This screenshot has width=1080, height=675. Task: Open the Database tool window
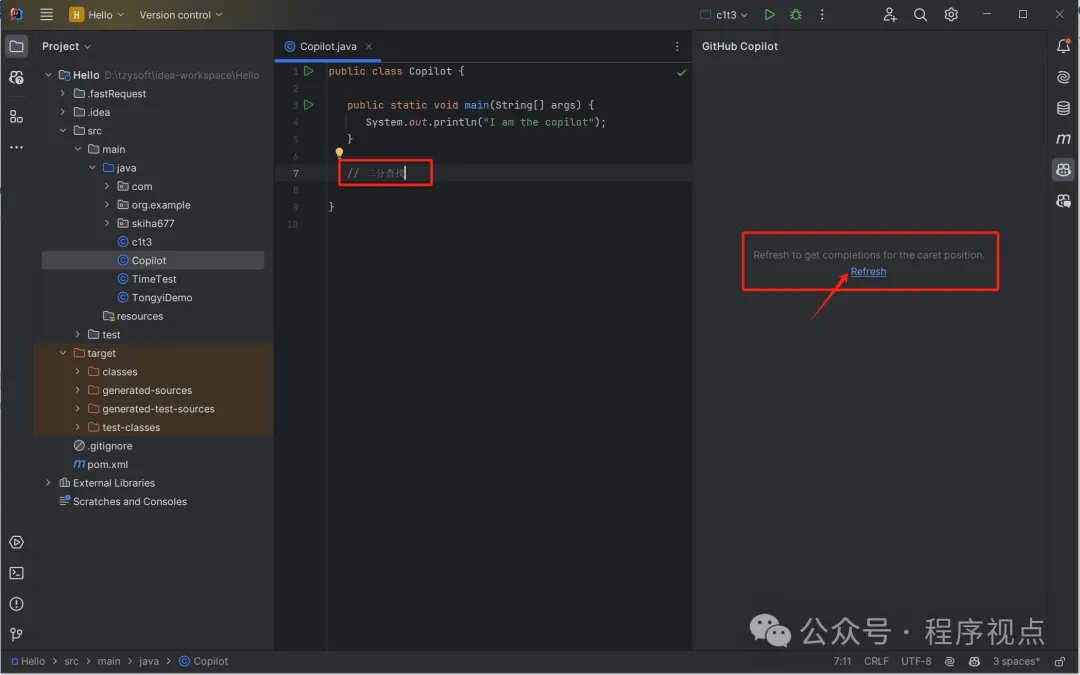[x=1063, y=108]
